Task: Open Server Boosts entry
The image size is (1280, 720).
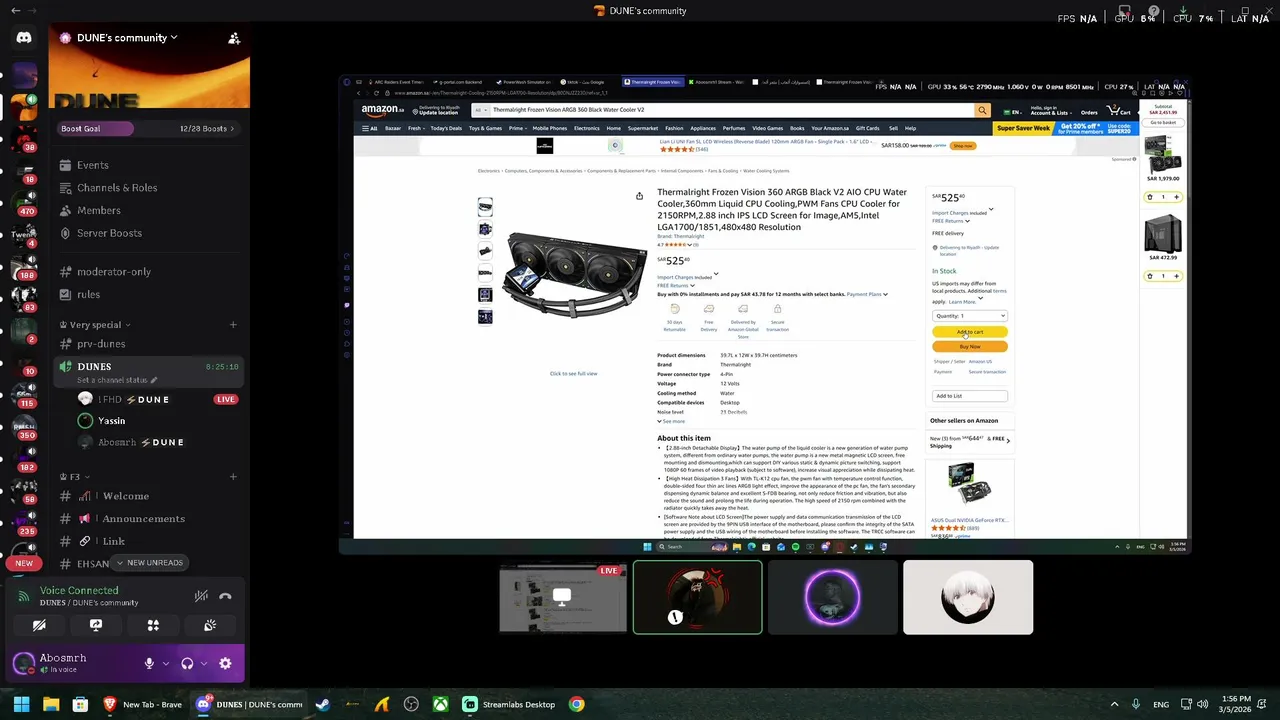Action: pyautogui.click(x=148, y=234)
